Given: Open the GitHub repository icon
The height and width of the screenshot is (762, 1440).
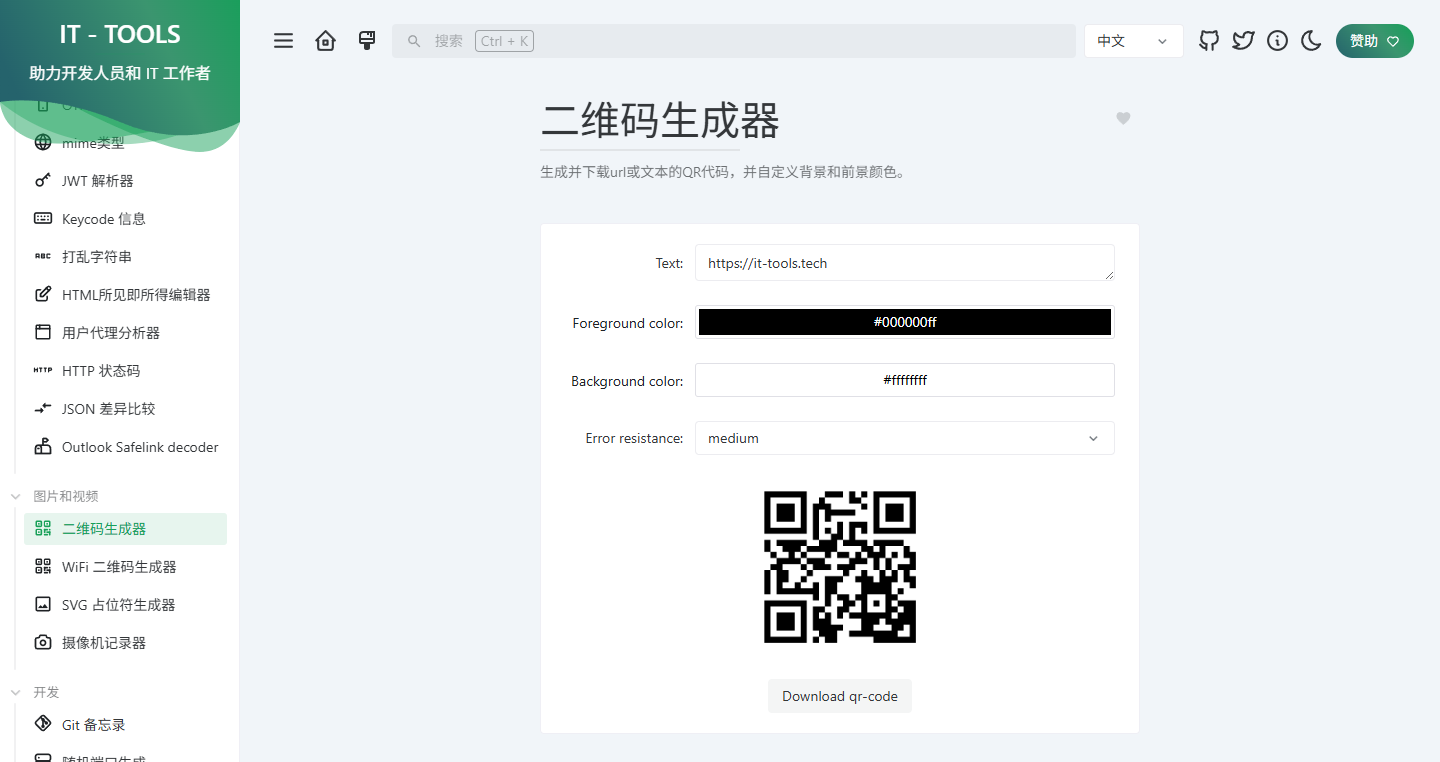Looking at the screenshot, I should pos(1209,41).
